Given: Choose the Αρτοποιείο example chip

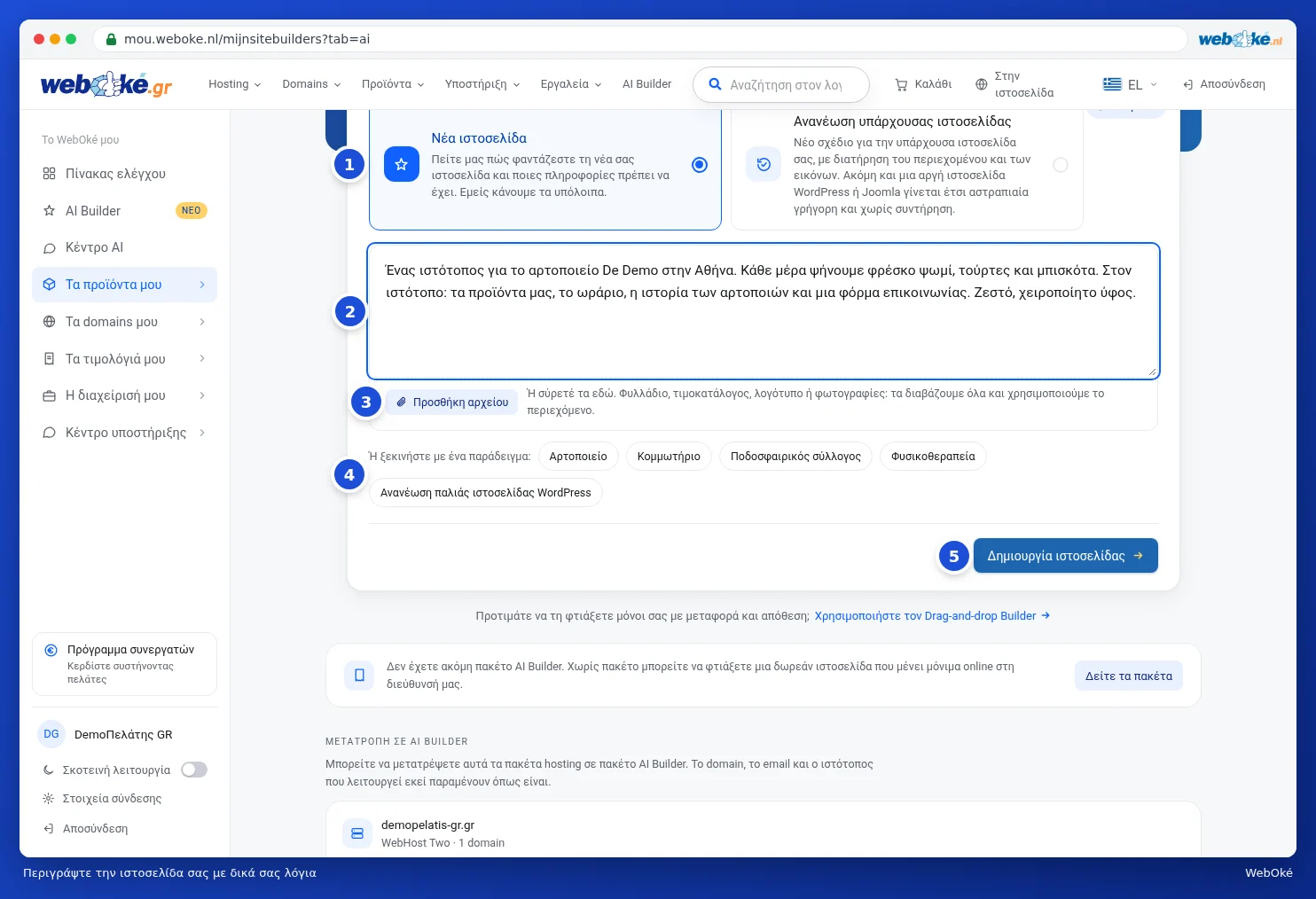Looking at the screenshot, I should [x=578, y=457].
